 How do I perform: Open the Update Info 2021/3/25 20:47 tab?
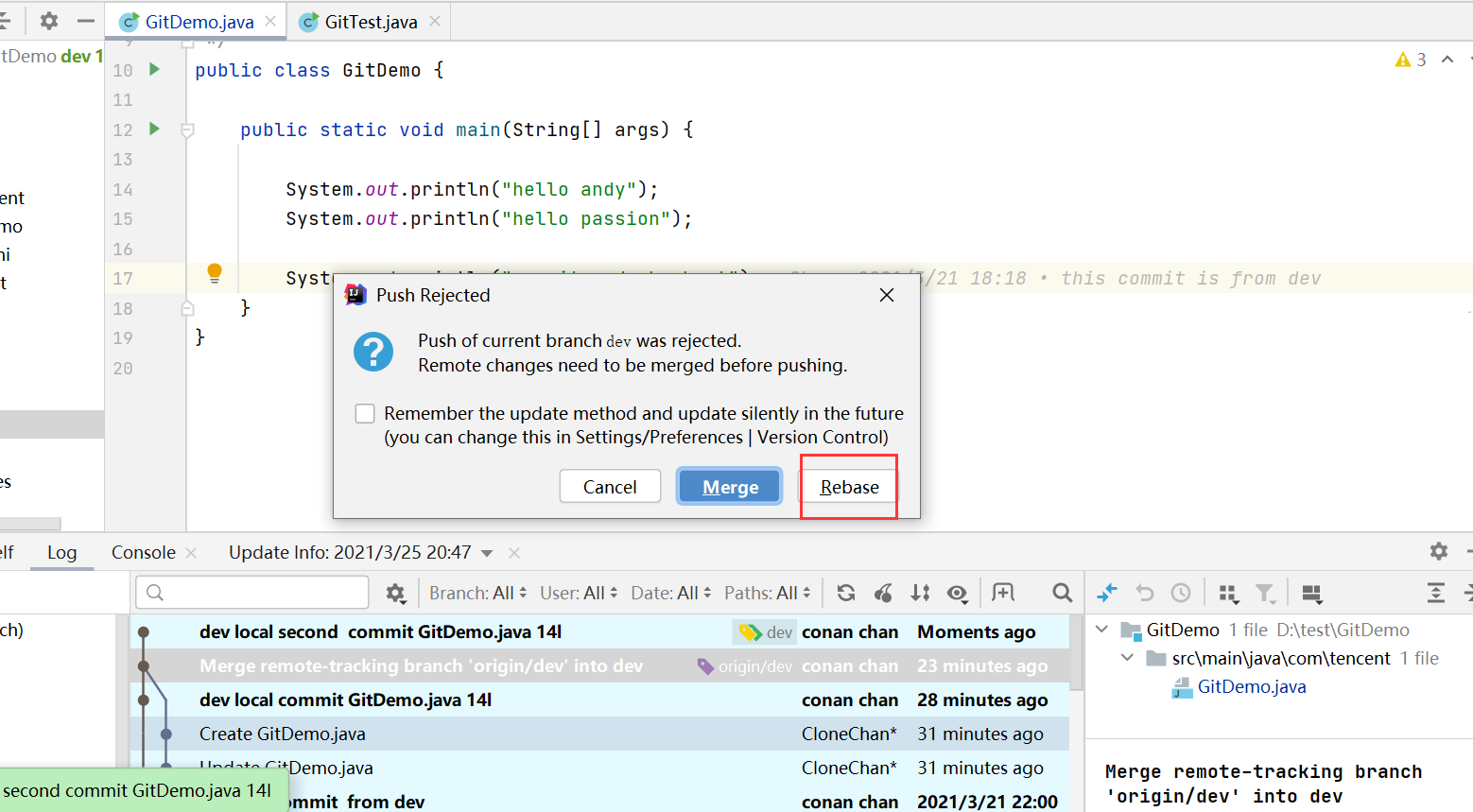point(350,553)
